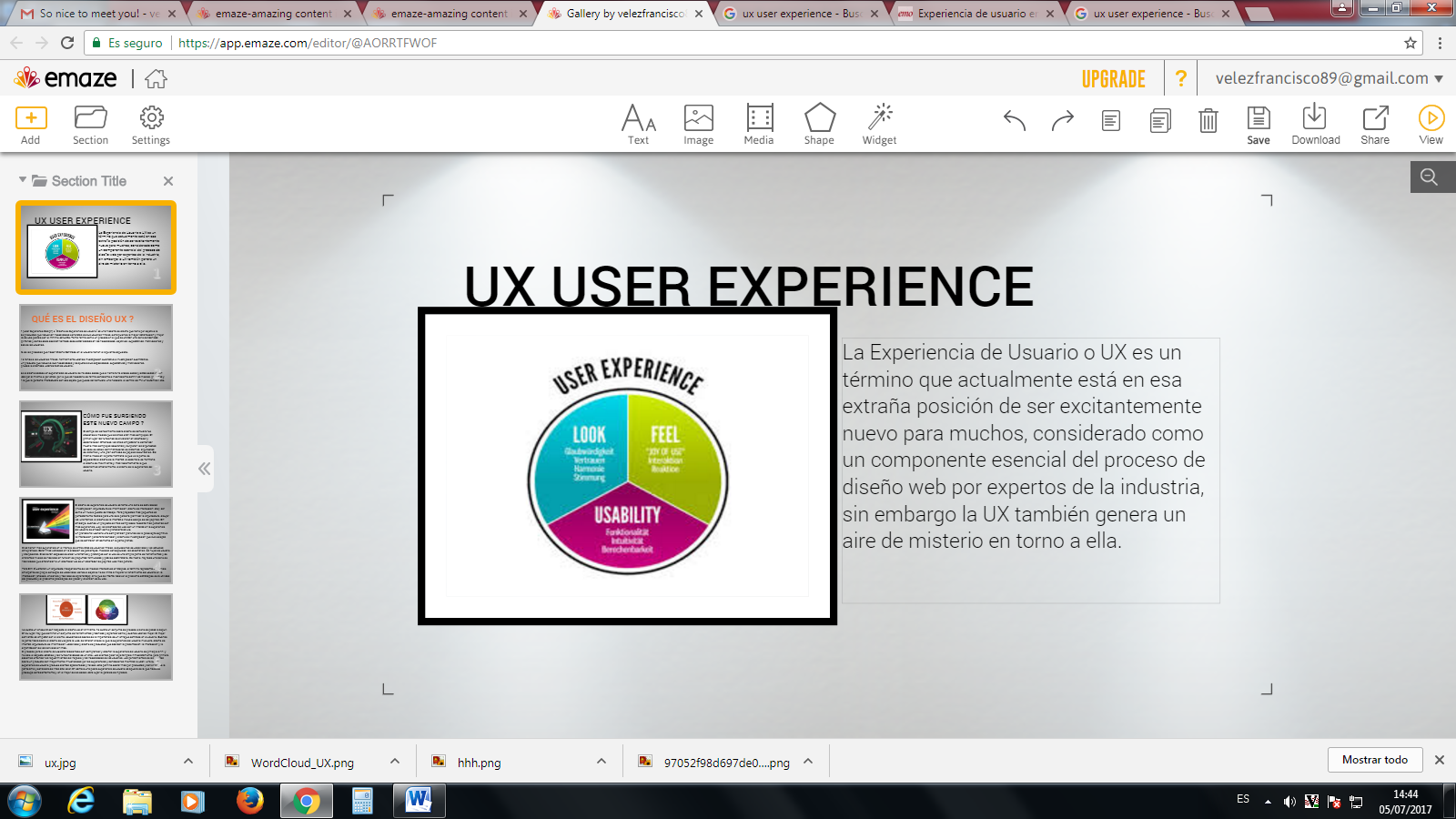Image resolution: width=1456 pixels, height=819 pixels.
Task: Collapse the Section Title expander arrow
Action: pyautogui.click(x=23, y=180)
